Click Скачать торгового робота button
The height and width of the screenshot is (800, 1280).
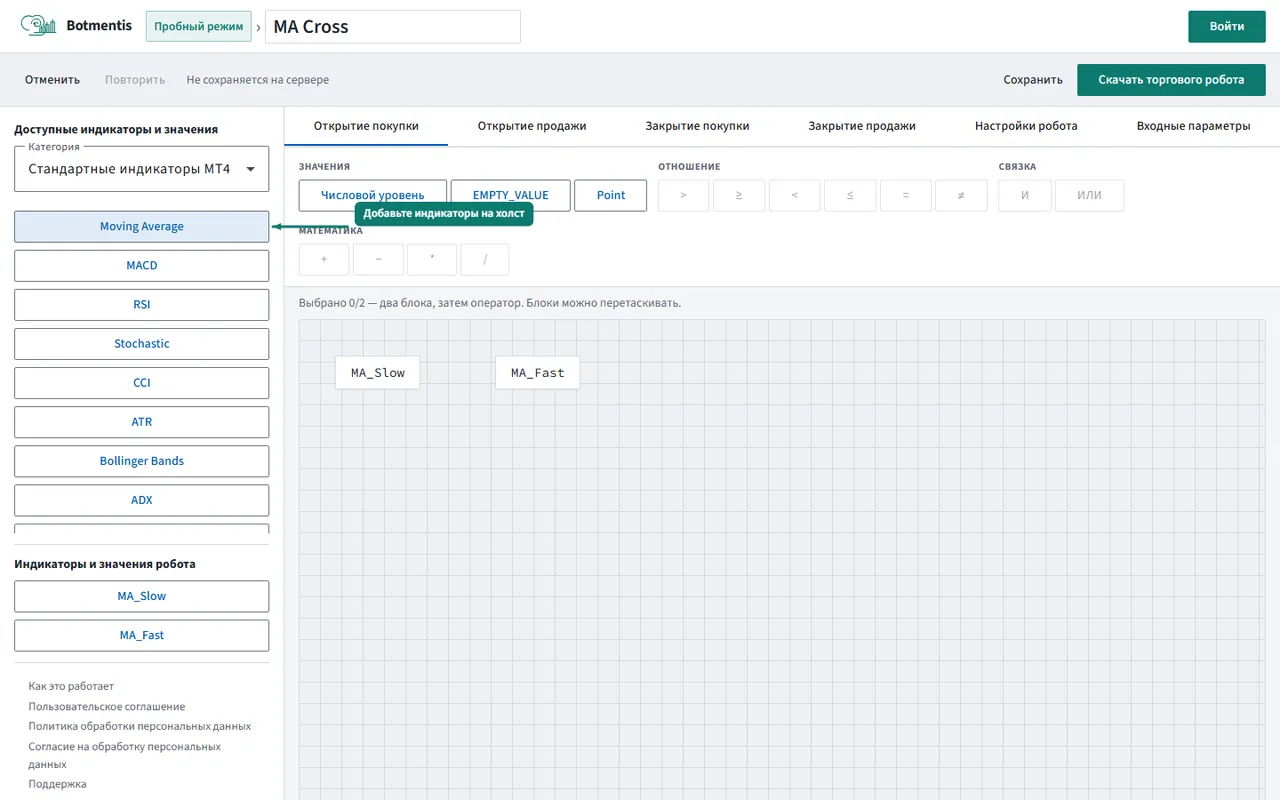(x=1171, y=80)
